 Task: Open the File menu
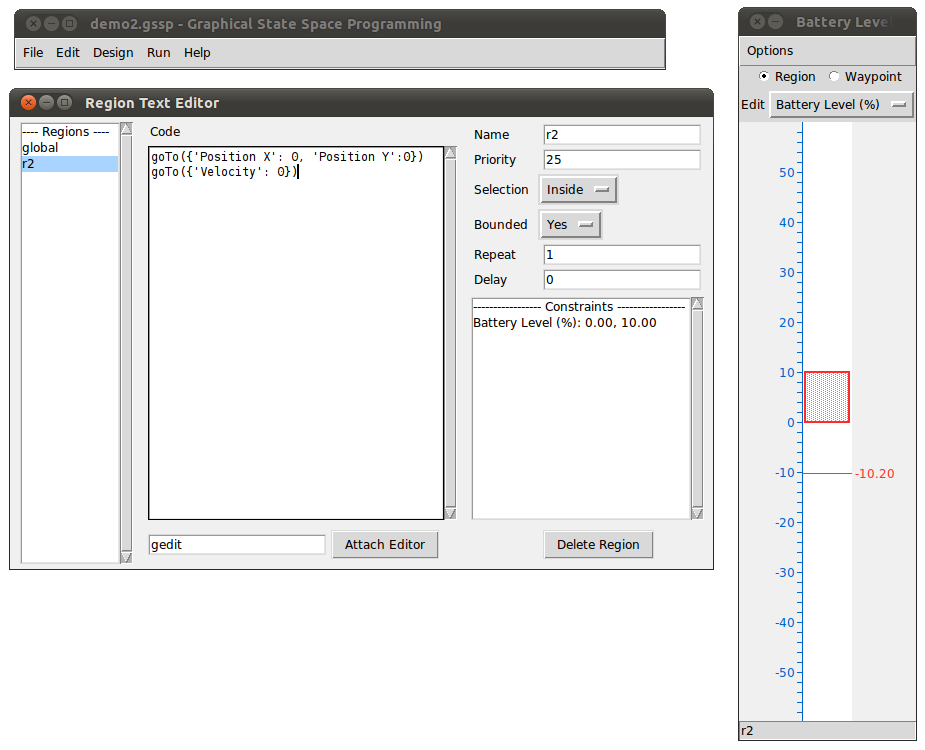[33, 52]
